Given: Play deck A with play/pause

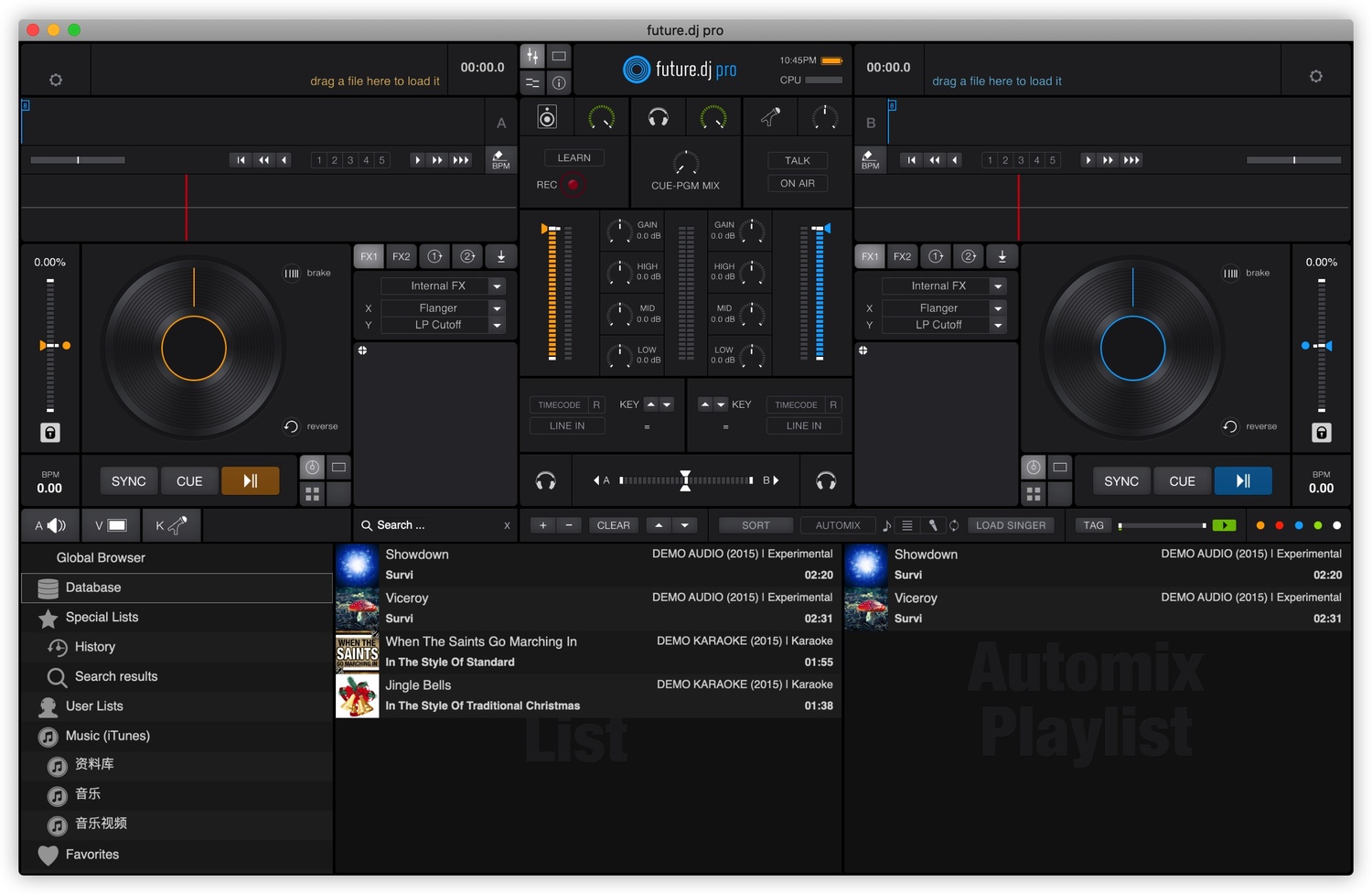Looking at the screenshot, I should click(x=250, y=481).
